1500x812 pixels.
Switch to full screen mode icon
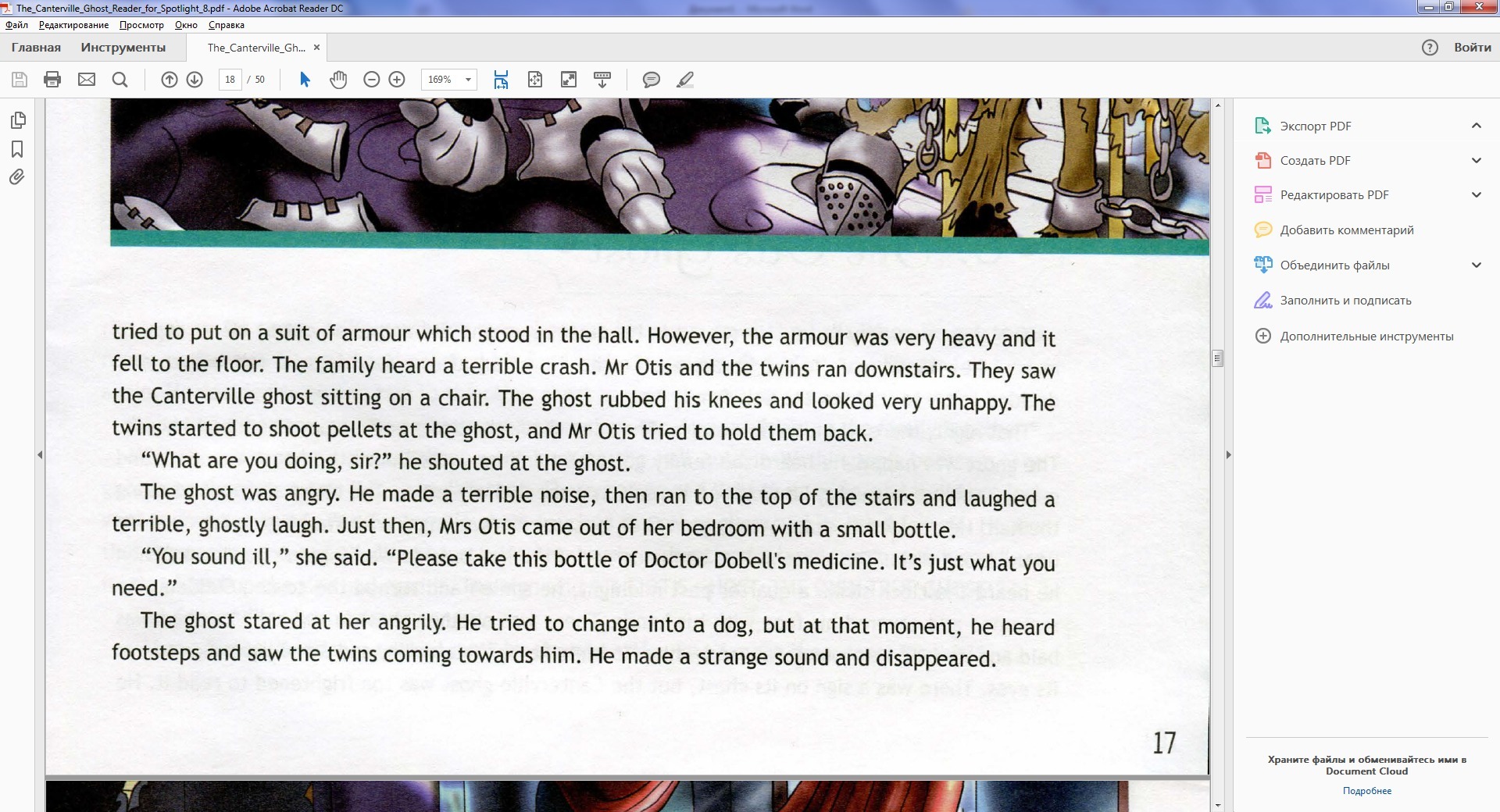click(569, 80)
